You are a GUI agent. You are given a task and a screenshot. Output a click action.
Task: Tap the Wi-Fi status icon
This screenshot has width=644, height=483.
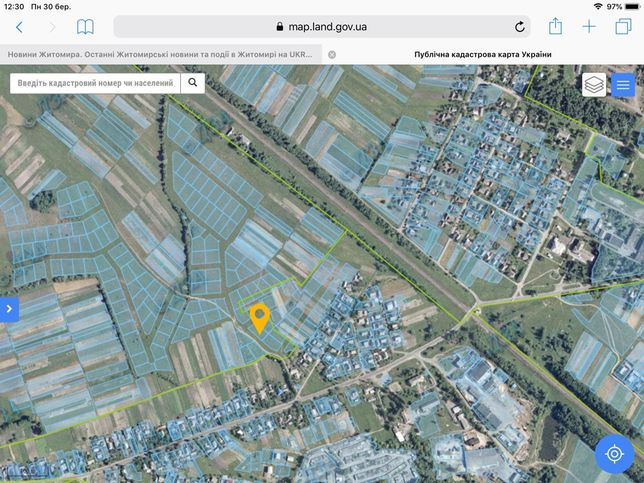pyautogui.click(x=598, y=7)
